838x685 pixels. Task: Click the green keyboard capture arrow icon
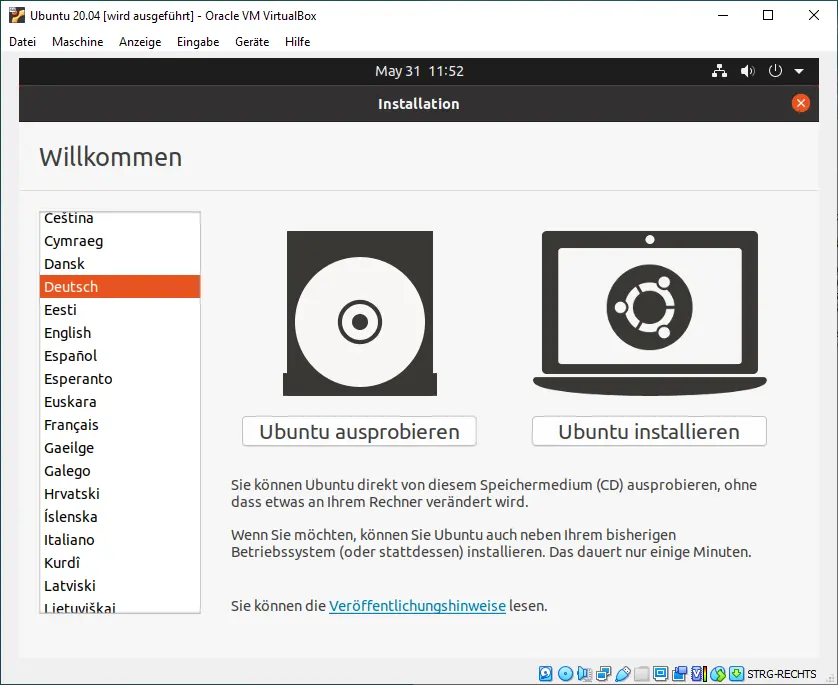pyautogui.click(x=737, y=673)
